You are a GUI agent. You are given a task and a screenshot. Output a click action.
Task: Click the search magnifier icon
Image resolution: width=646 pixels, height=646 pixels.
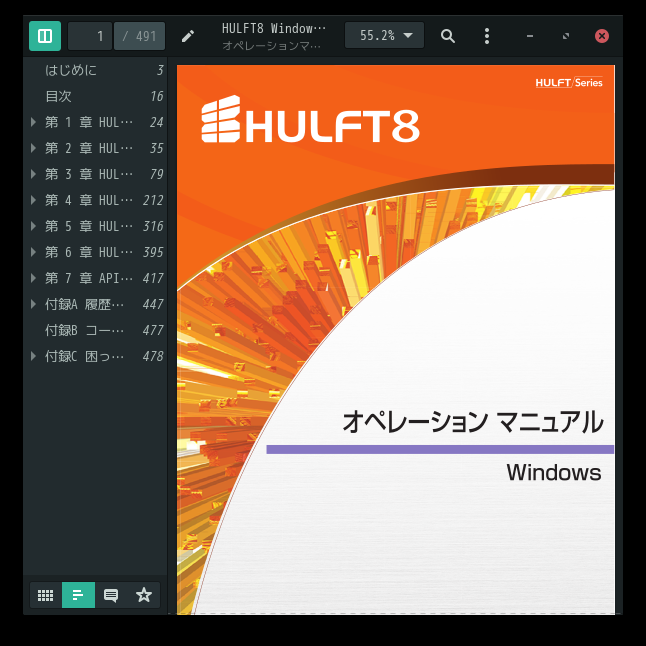(448, 36)
